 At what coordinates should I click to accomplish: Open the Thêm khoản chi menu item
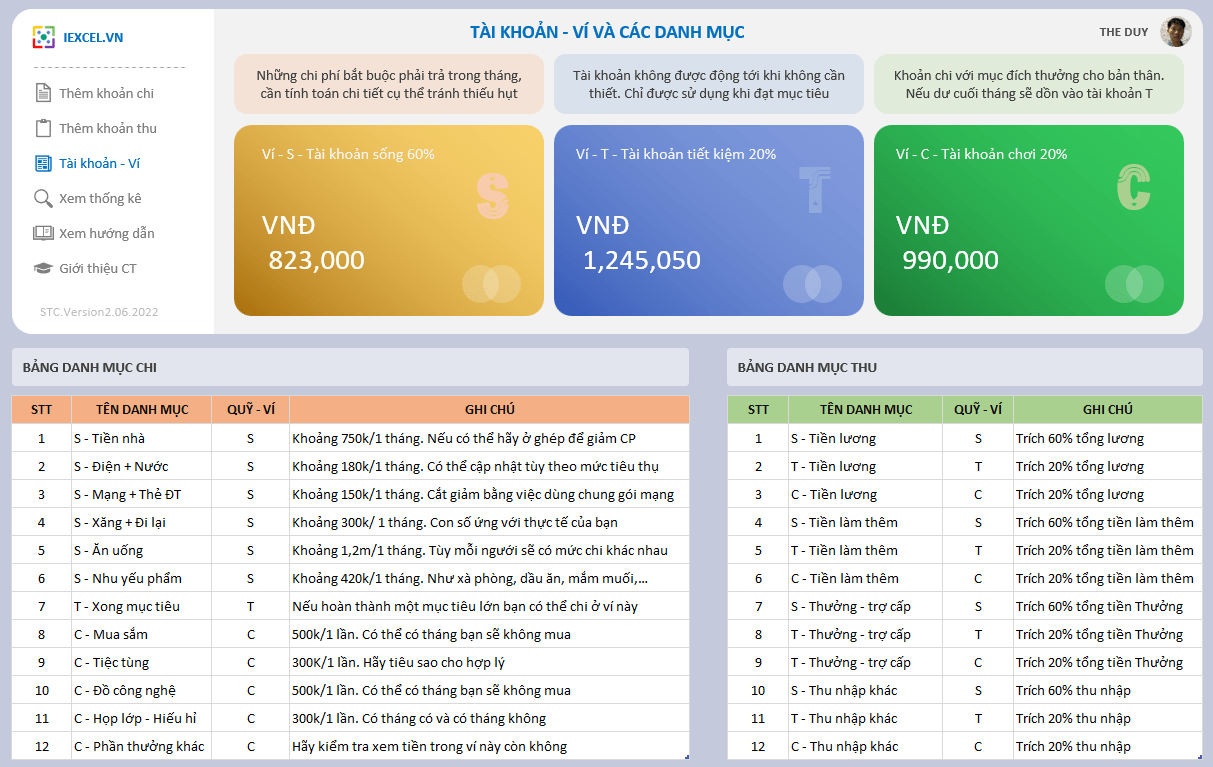(106, 93)
